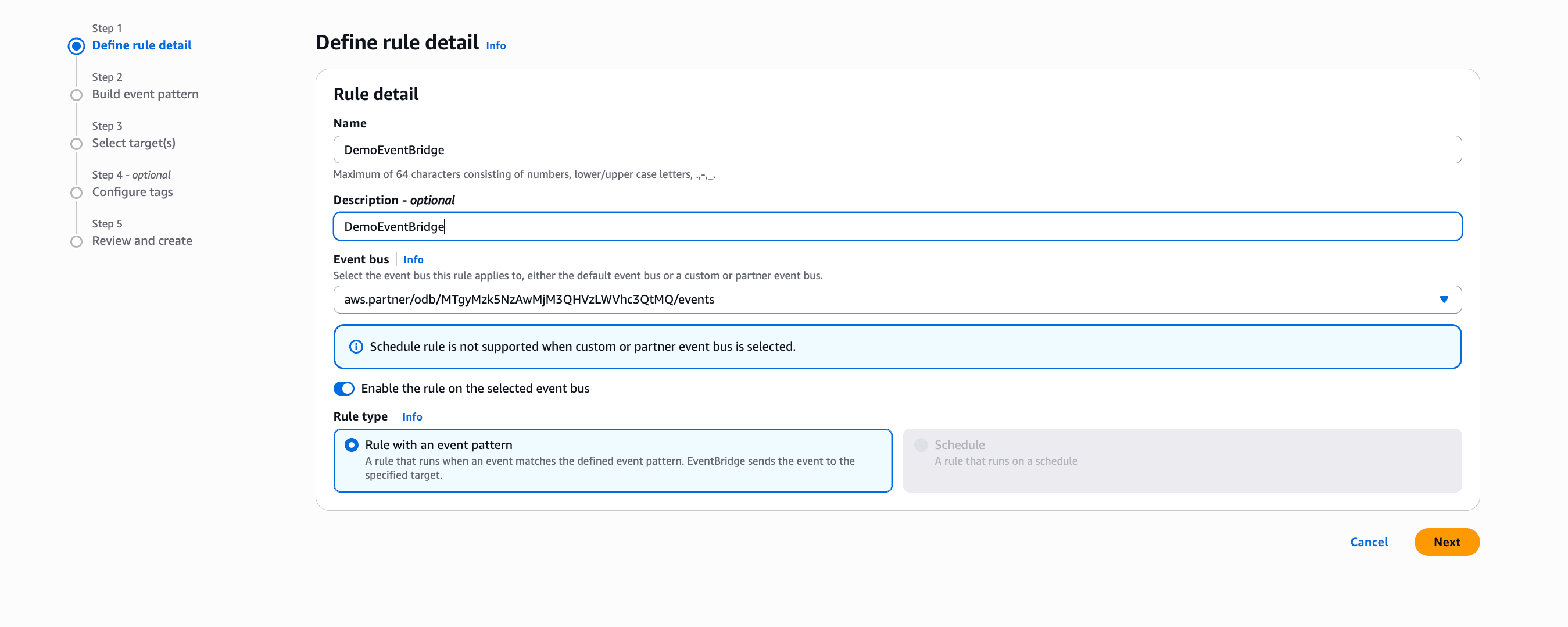Image resolution: width=1568 pixels, height=627 pixels.
Task: Click the aws.partner event bus selection
Action: click(528, 299)
